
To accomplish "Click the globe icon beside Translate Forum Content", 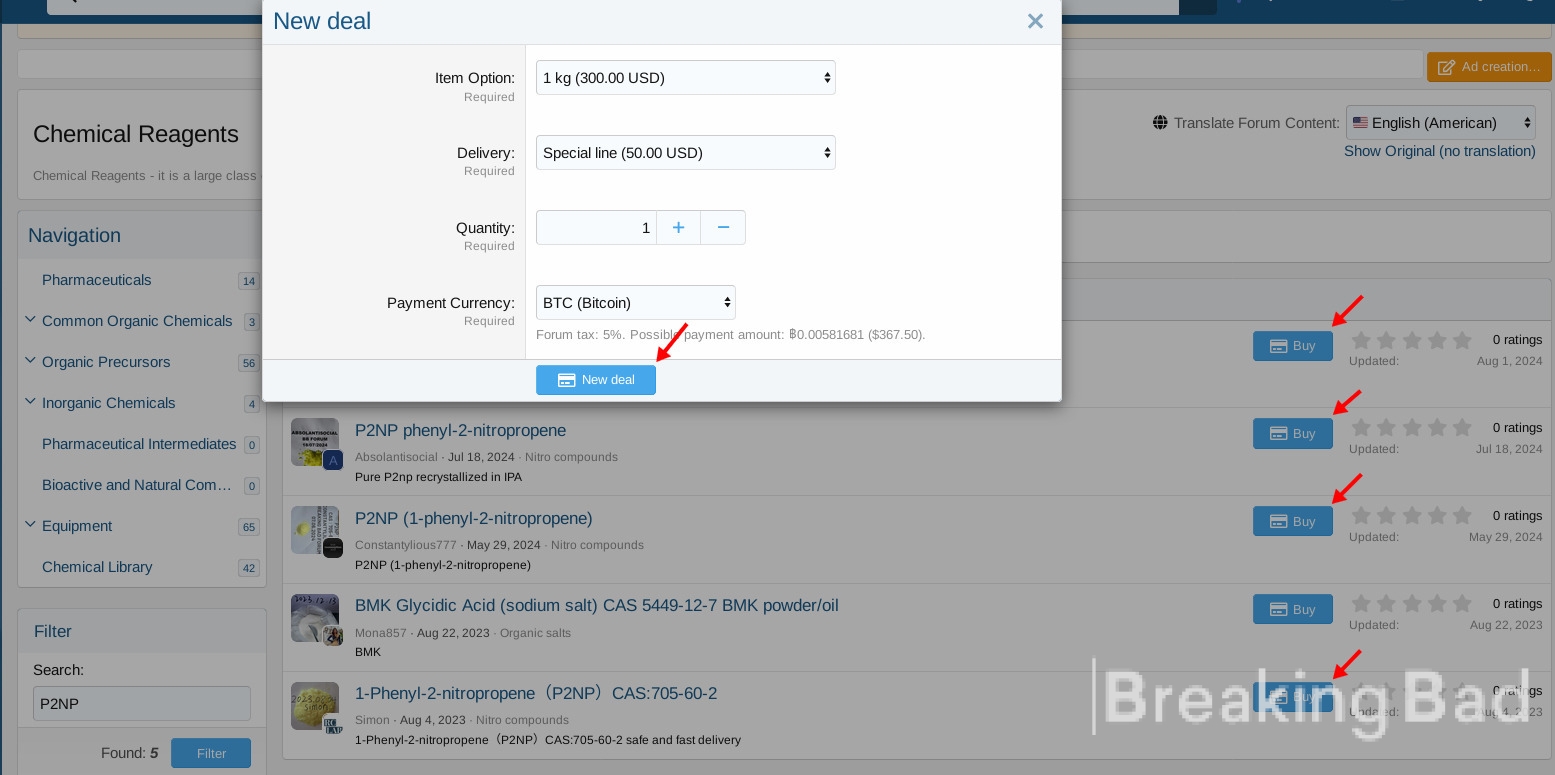I will coord(1160,123).
